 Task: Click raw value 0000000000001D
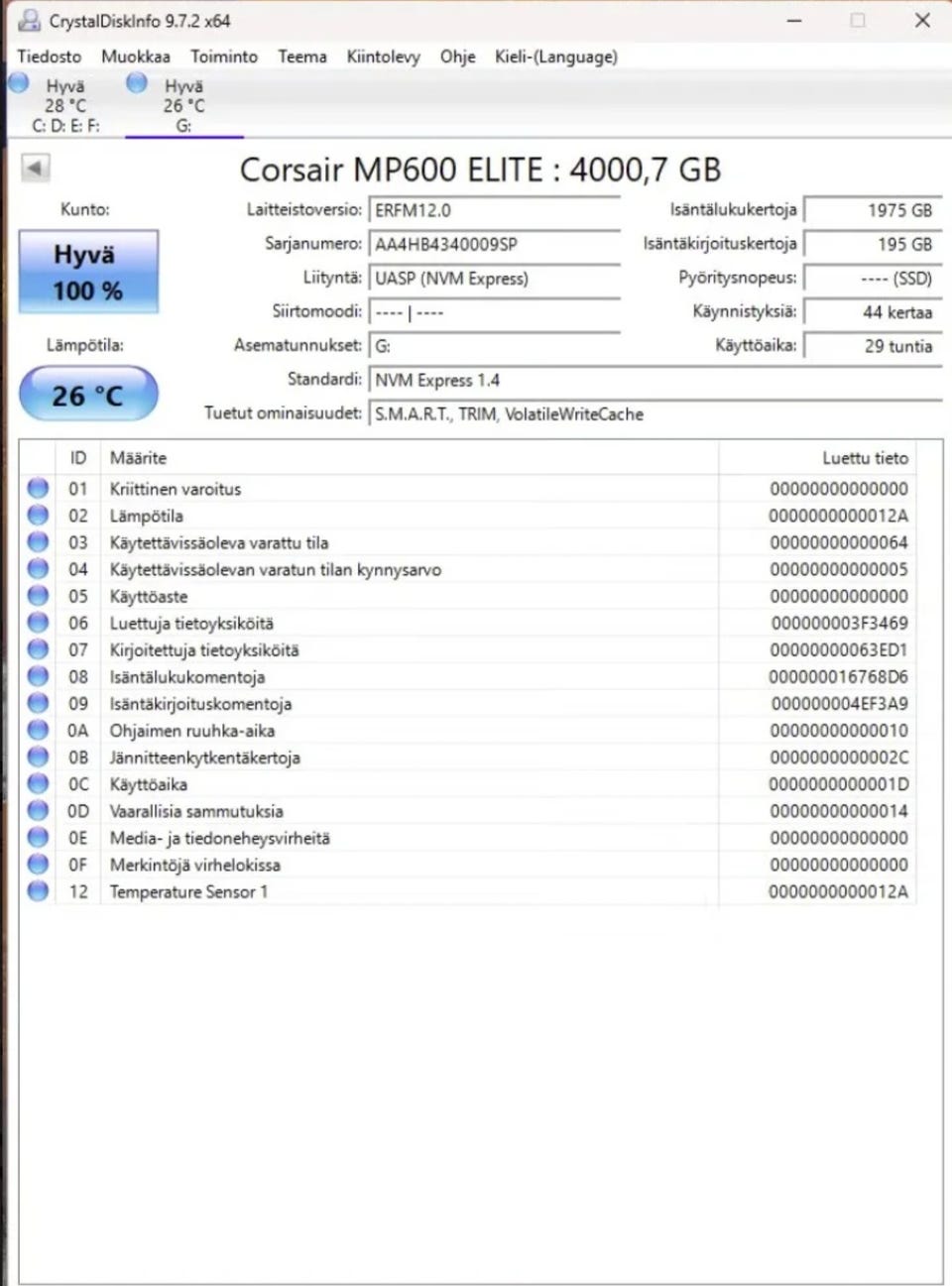[x=839, y=783]
